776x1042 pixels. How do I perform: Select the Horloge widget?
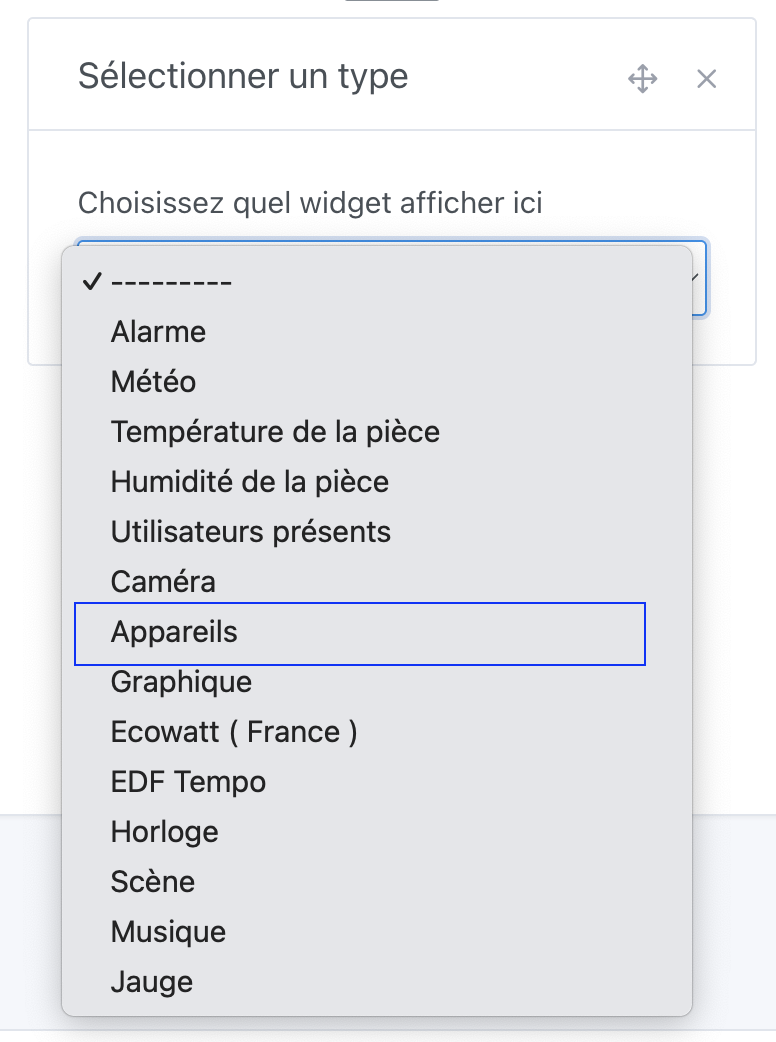pos(164,831)
